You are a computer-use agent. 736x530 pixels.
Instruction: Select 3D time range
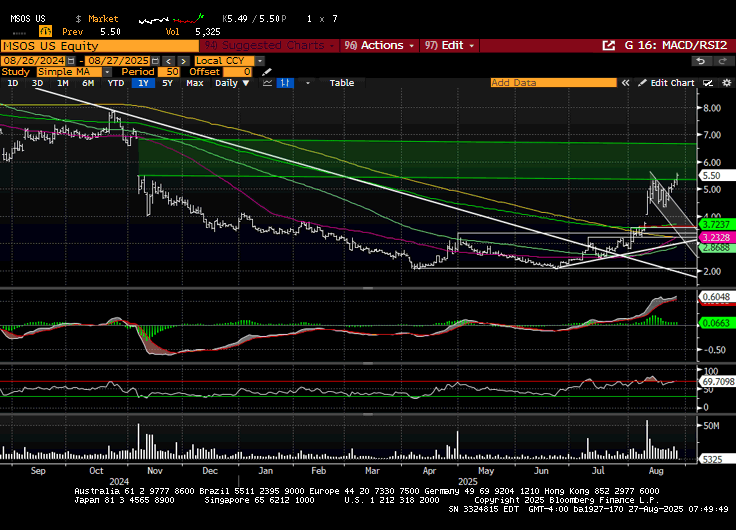pos(38,83)
